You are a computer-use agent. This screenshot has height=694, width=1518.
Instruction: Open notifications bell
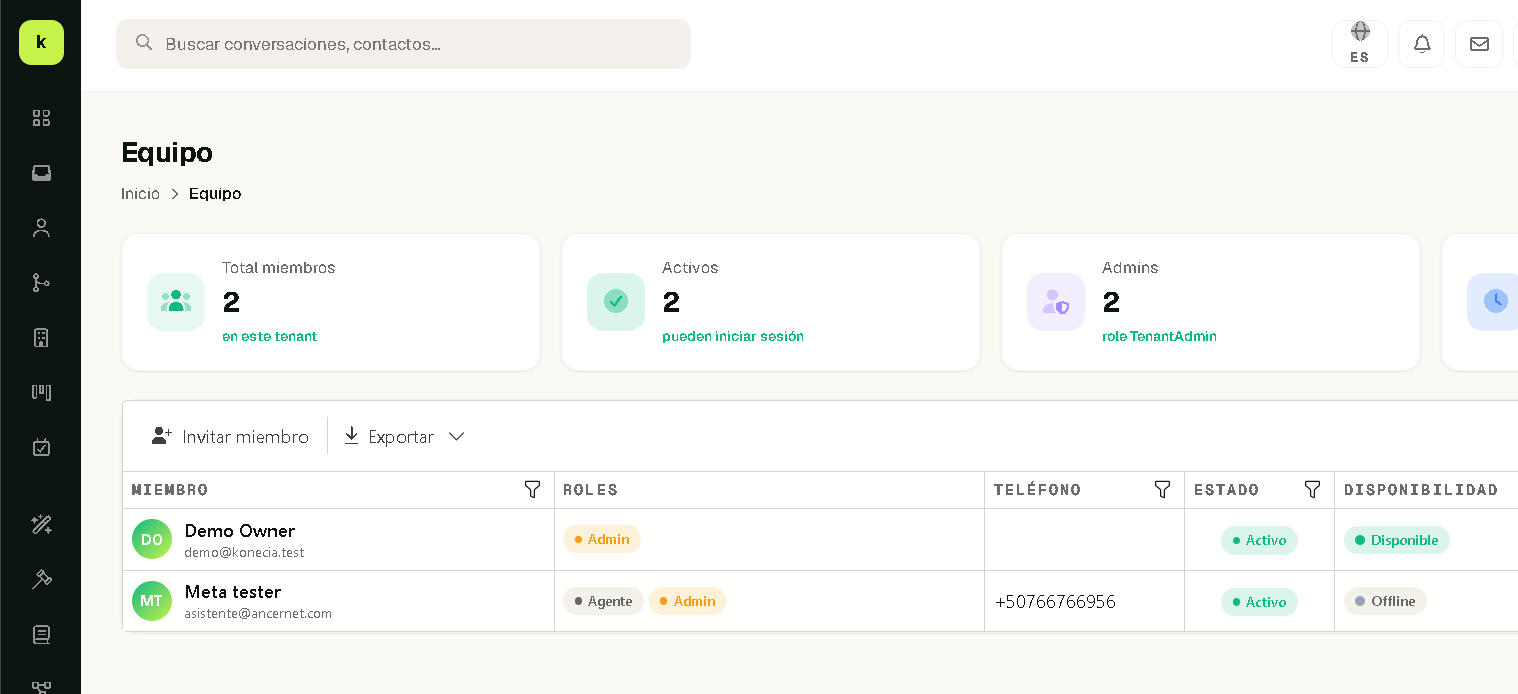[x=1422, y=44]
